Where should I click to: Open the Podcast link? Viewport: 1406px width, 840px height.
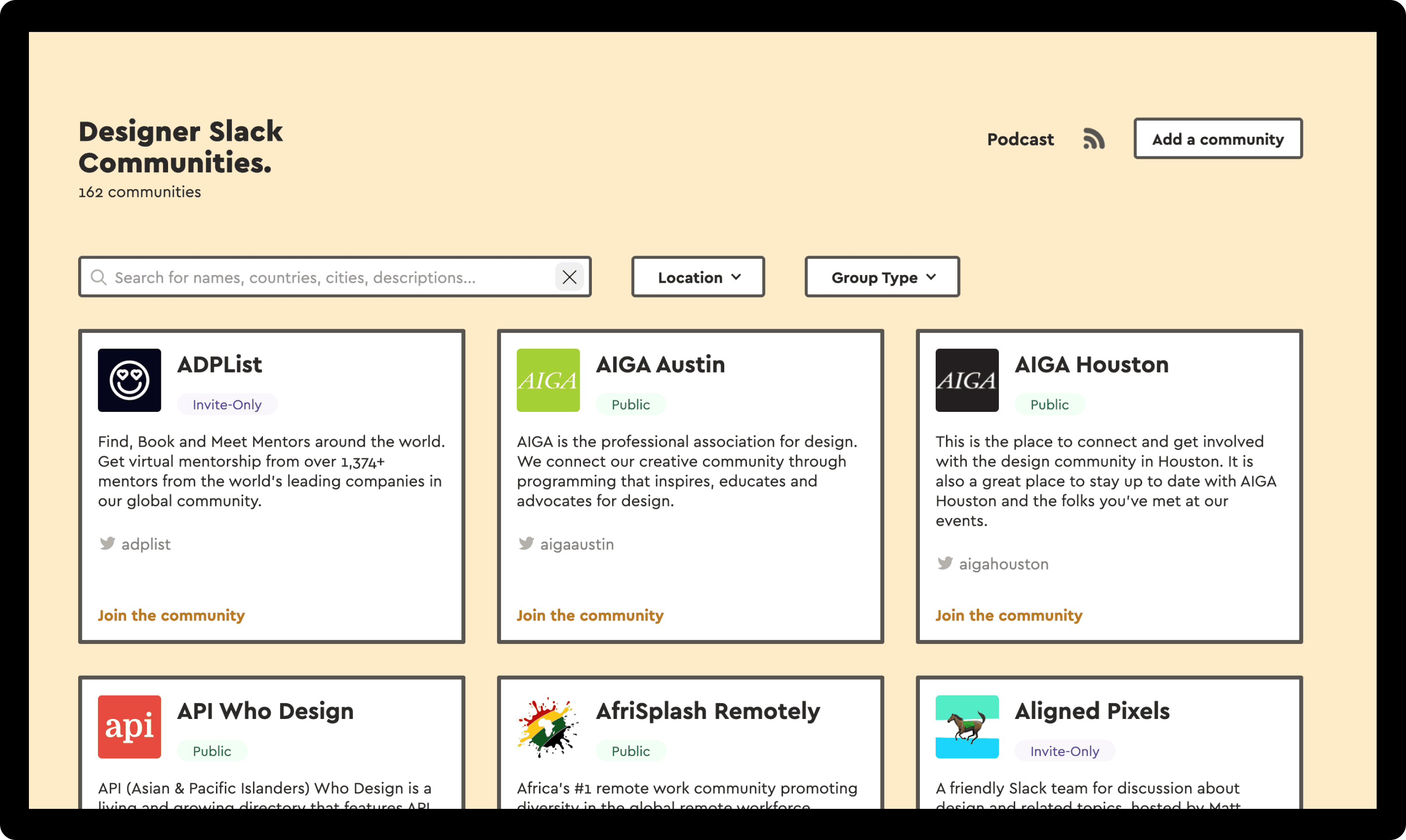point(1020,139)
